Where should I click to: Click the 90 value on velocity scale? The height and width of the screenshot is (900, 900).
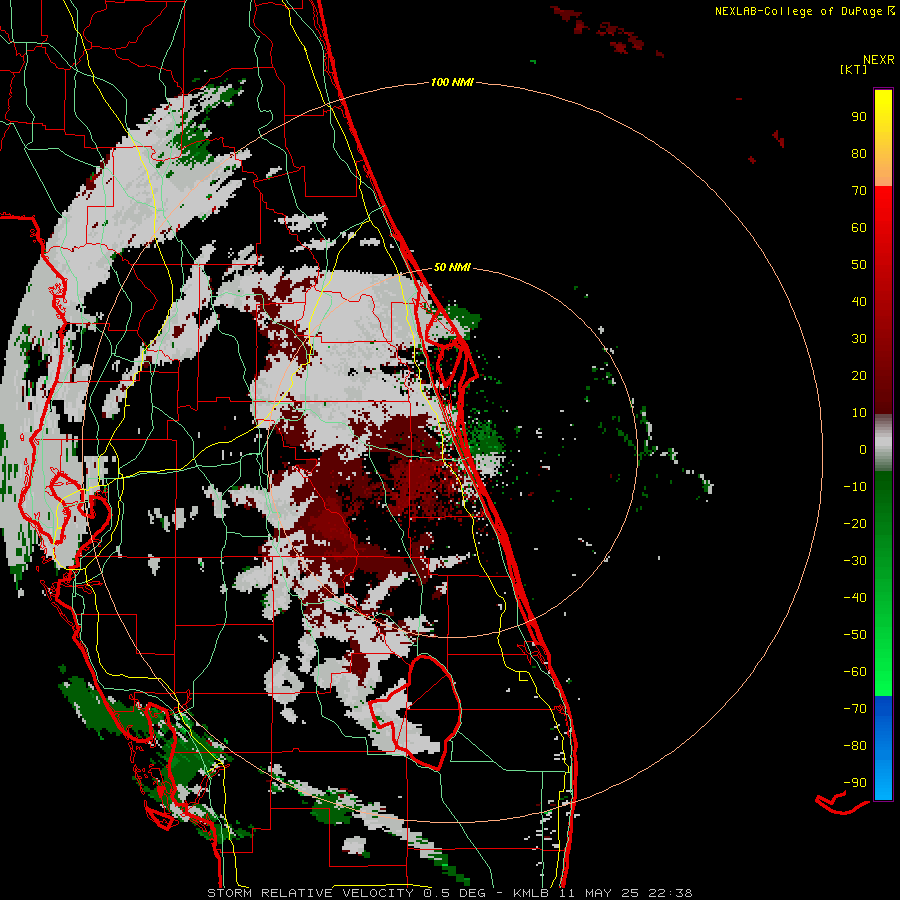(859, 117)
